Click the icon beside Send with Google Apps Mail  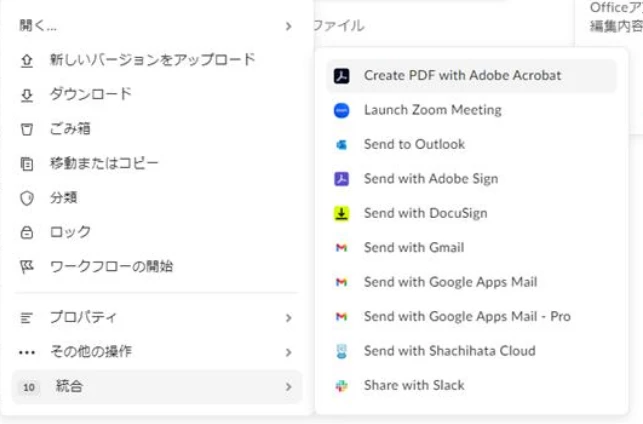click(341, 282)
